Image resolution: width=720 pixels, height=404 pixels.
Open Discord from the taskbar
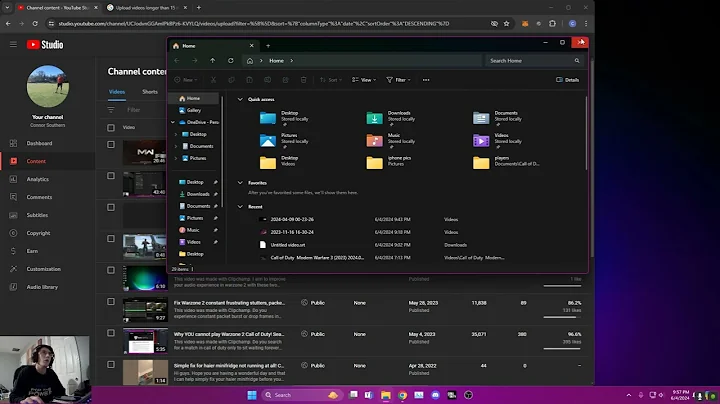point(435,395)
